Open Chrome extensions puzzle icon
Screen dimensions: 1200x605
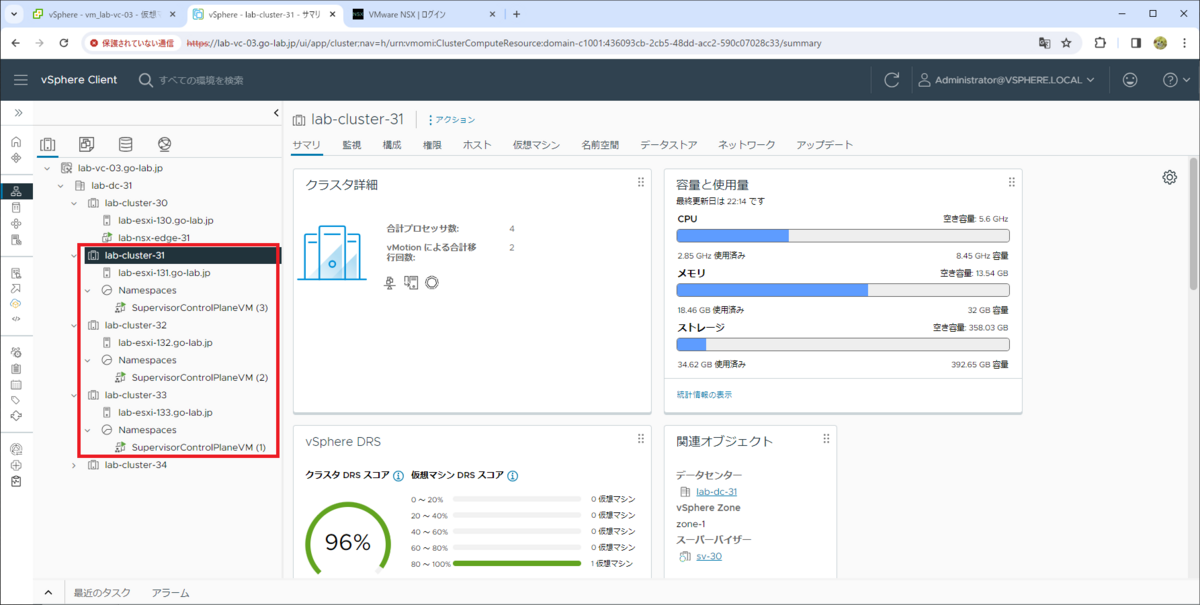coord(1100,43)
